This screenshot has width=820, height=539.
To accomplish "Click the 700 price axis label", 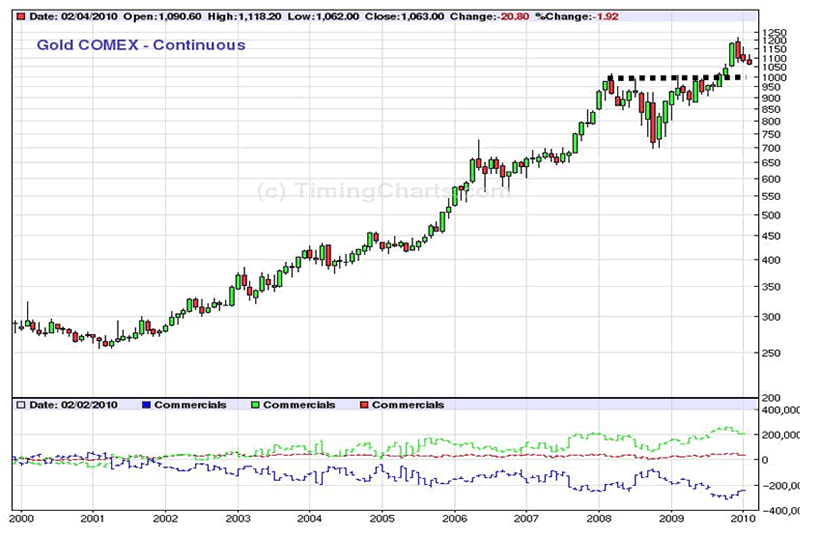I will tap(771, 148).
